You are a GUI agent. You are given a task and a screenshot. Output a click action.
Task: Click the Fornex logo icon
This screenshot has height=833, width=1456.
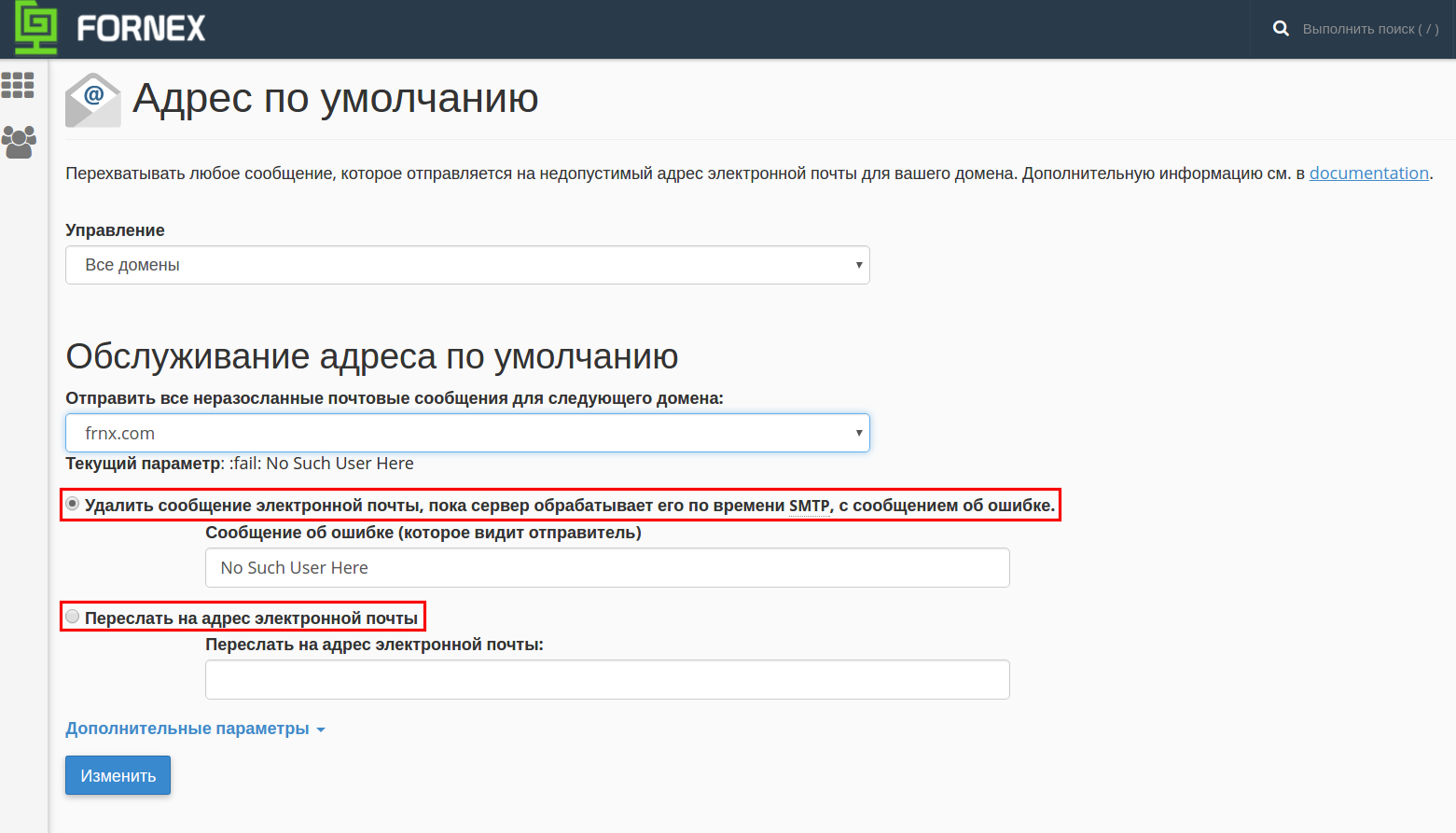[36, 28]
